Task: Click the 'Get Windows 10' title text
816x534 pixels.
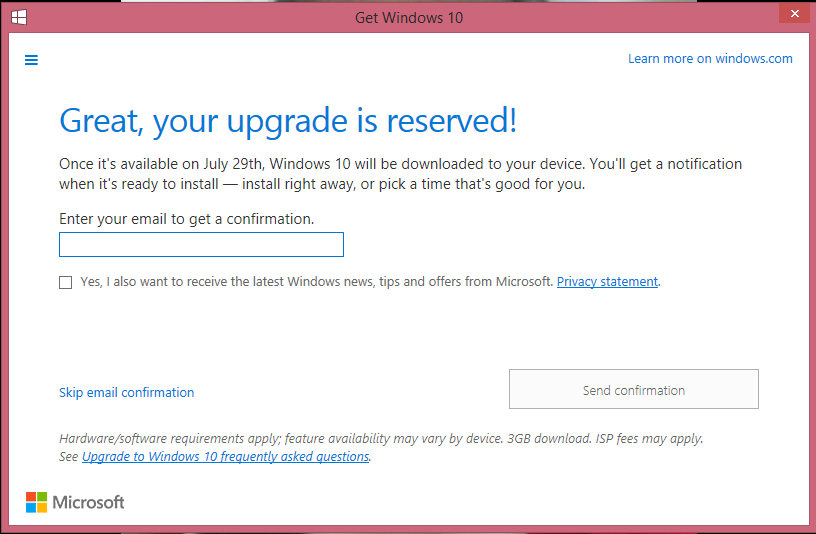Action: click(409, 18)
